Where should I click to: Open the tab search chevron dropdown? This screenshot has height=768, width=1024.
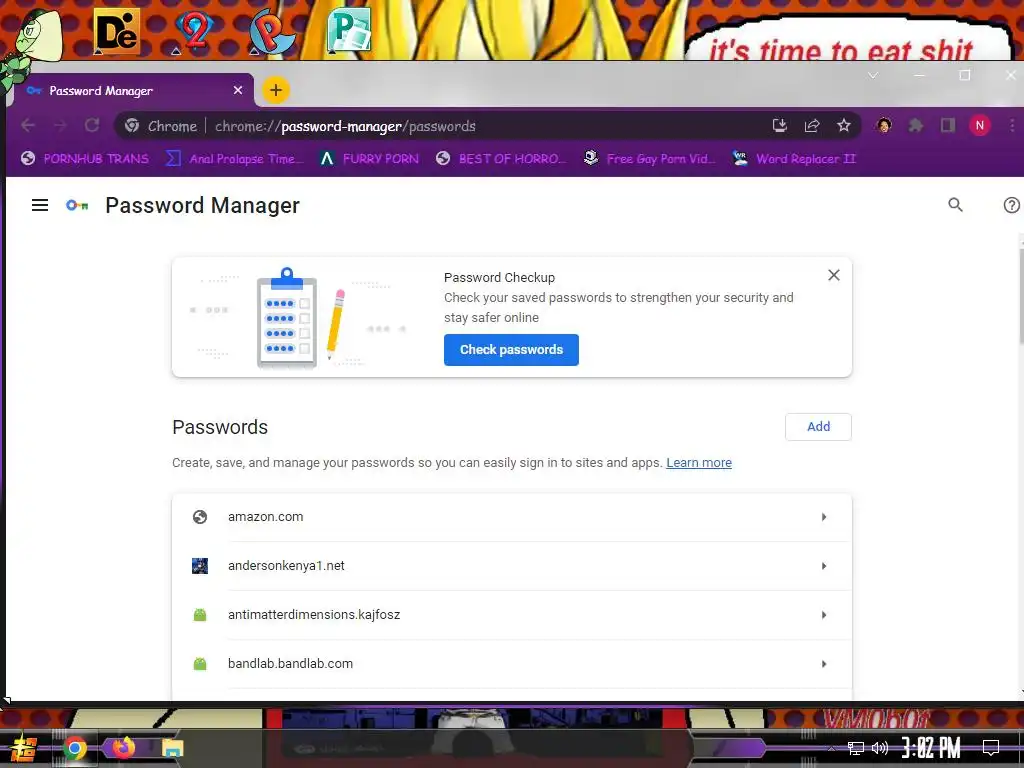pyautogui.click(x=873, y=76)
